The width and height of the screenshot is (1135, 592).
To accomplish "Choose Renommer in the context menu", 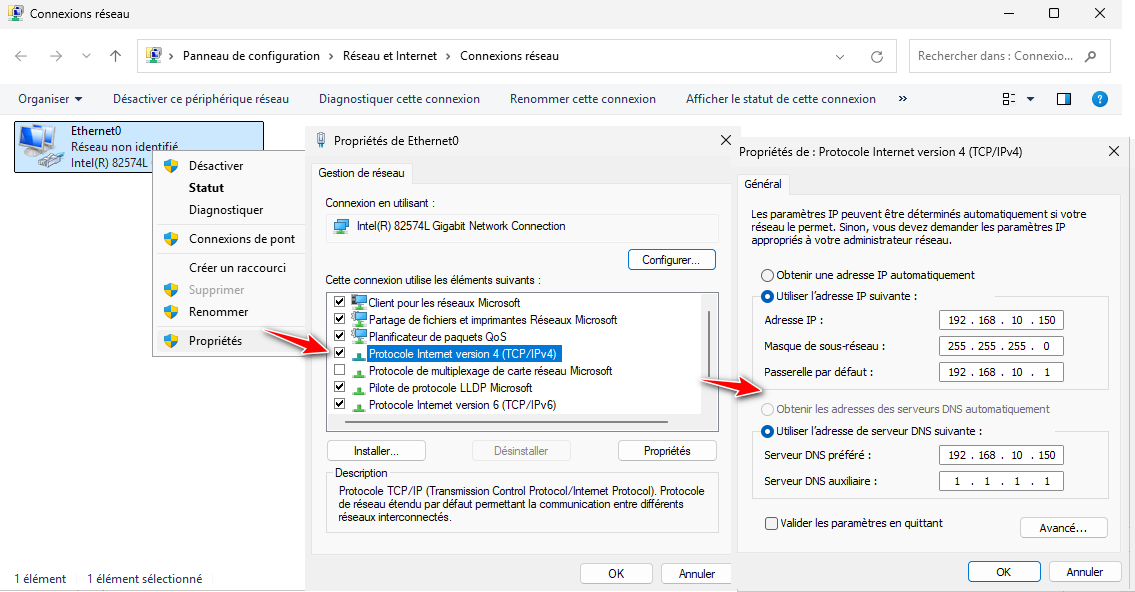I will pyautogui.click(x=219, y=312).
